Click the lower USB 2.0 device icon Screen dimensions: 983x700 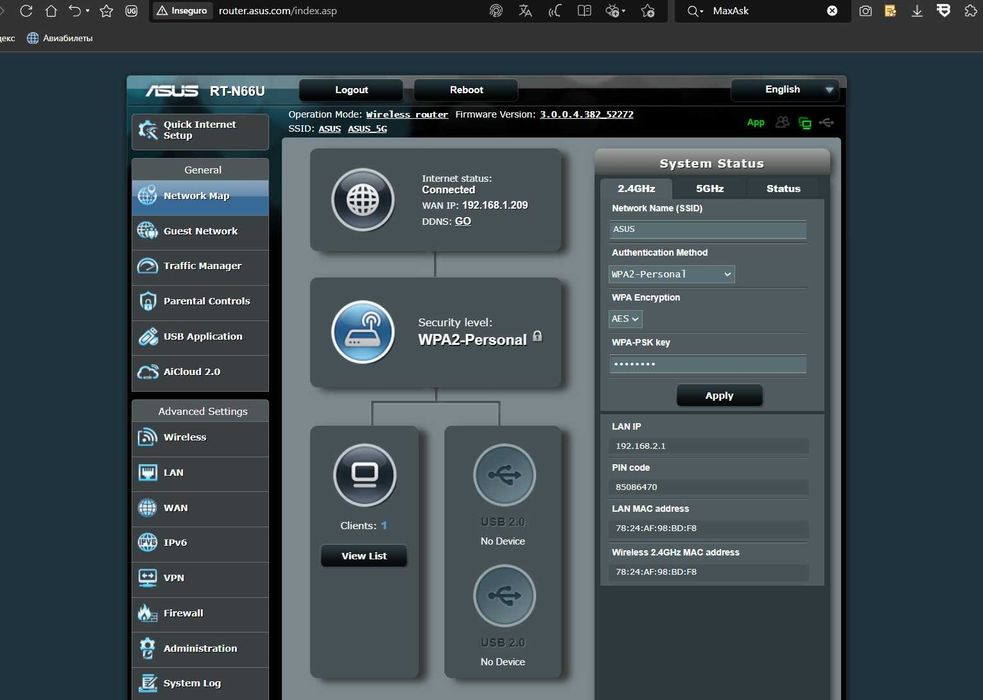click(505, 595)
